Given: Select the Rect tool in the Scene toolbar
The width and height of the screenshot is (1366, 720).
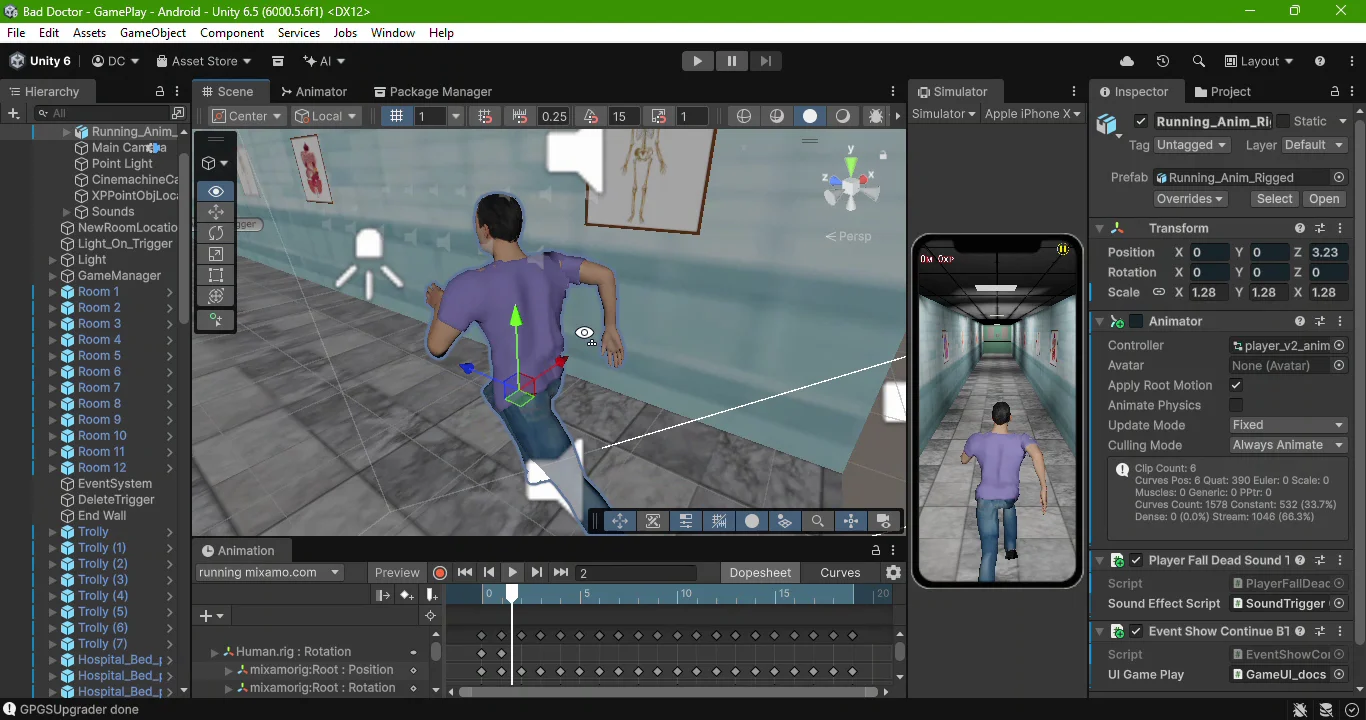Looking at the screenshot, I should pos(216,275).
